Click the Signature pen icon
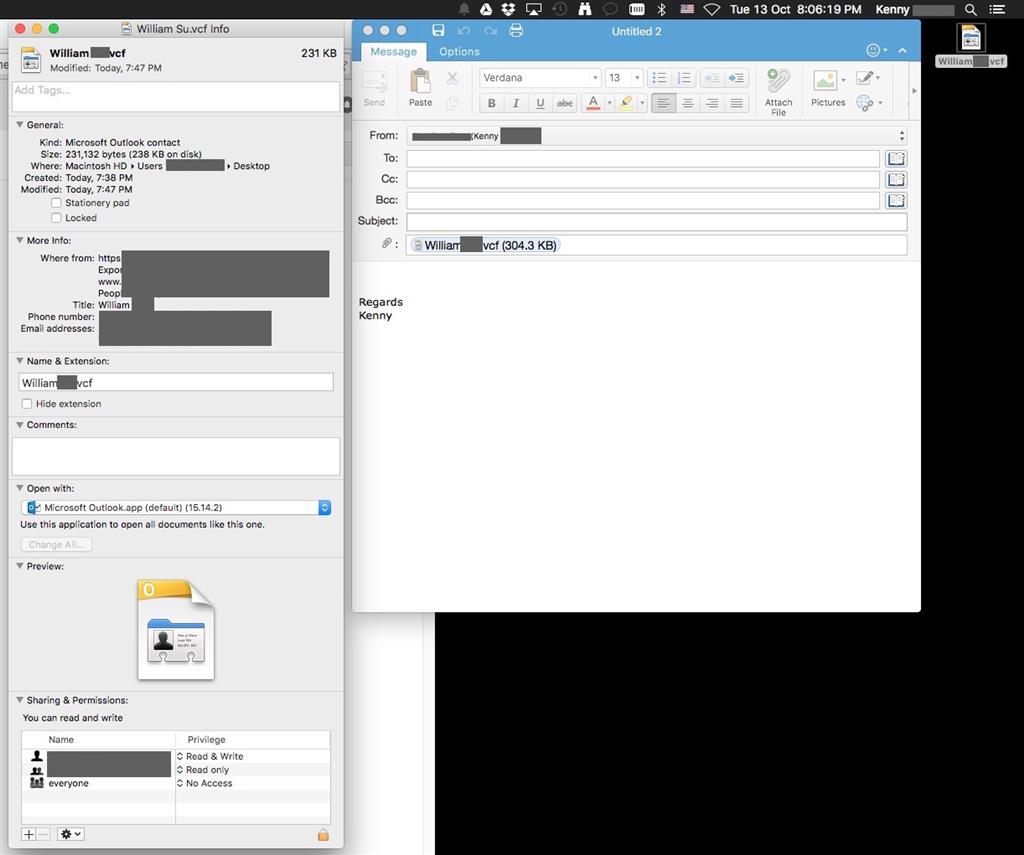The image size is (1024, 855). (x=865, y=78)
